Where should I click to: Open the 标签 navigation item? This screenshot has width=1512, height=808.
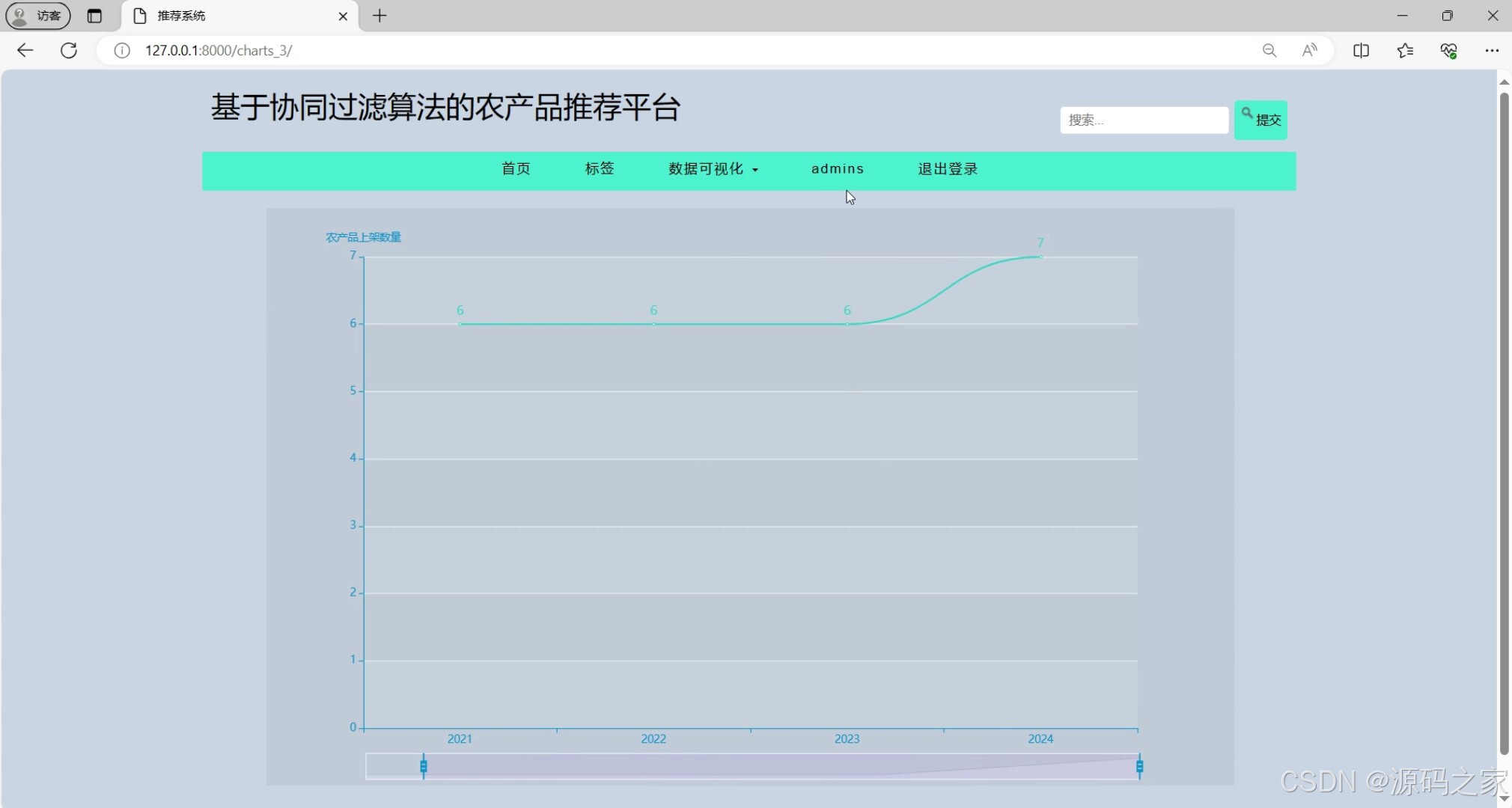pos(600,169)
